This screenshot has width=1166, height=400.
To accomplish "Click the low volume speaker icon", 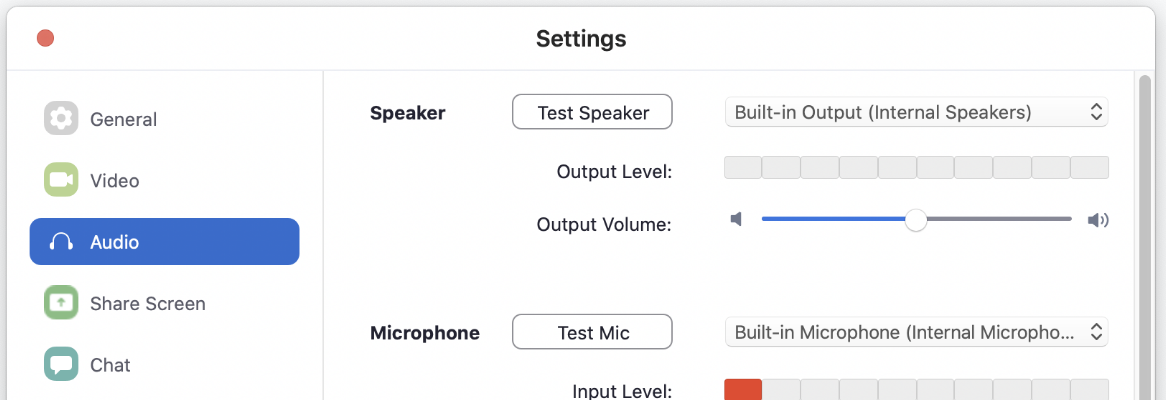I will (736, 219).
